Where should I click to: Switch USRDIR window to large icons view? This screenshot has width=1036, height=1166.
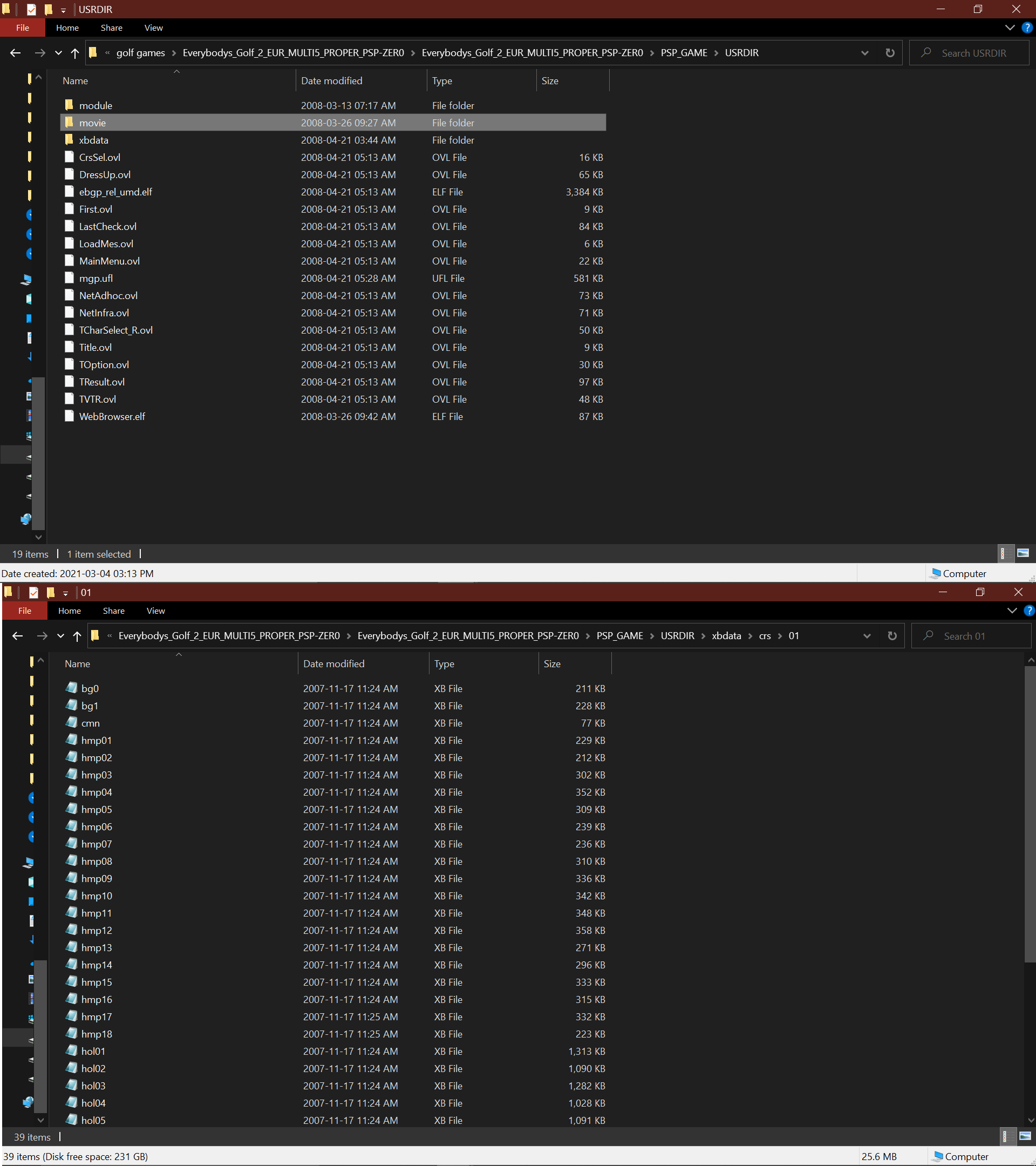[x=1023, y=553]
